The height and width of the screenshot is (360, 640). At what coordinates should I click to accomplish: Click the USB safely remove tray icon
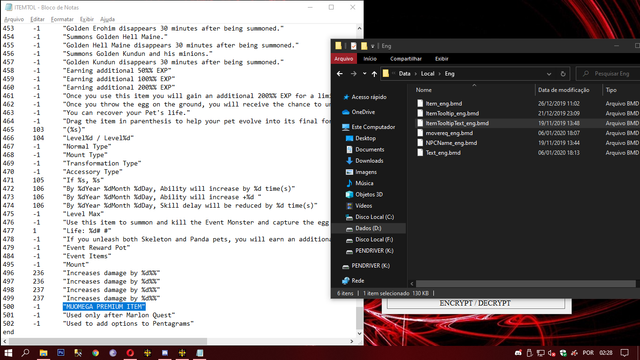pyautogui.click(x=529, y=353)
